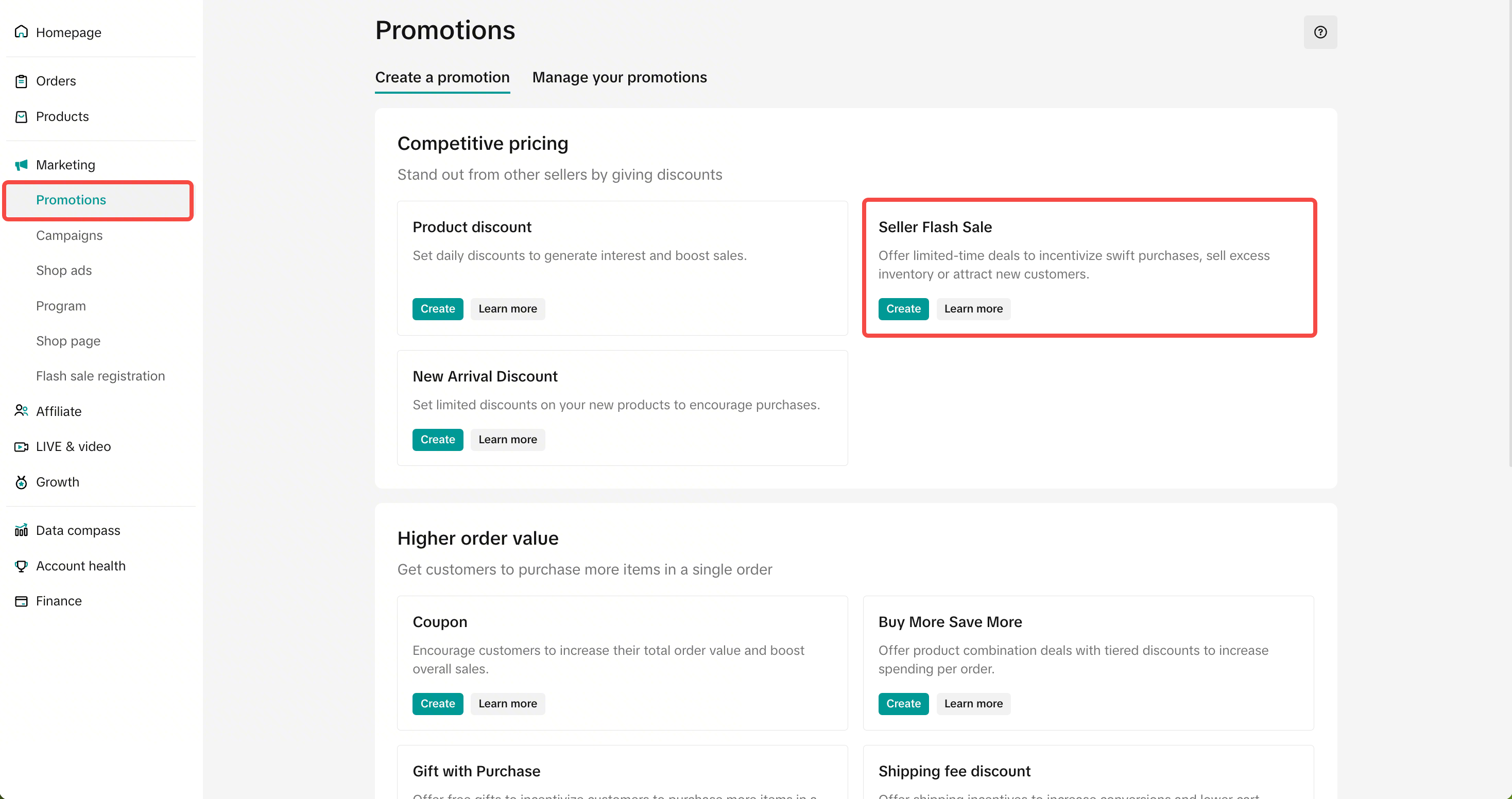Viewport: 1512px width, 799px height.
Task: Click the Homepage house icon
Action: pyautogui.click(x=21, y=32)
